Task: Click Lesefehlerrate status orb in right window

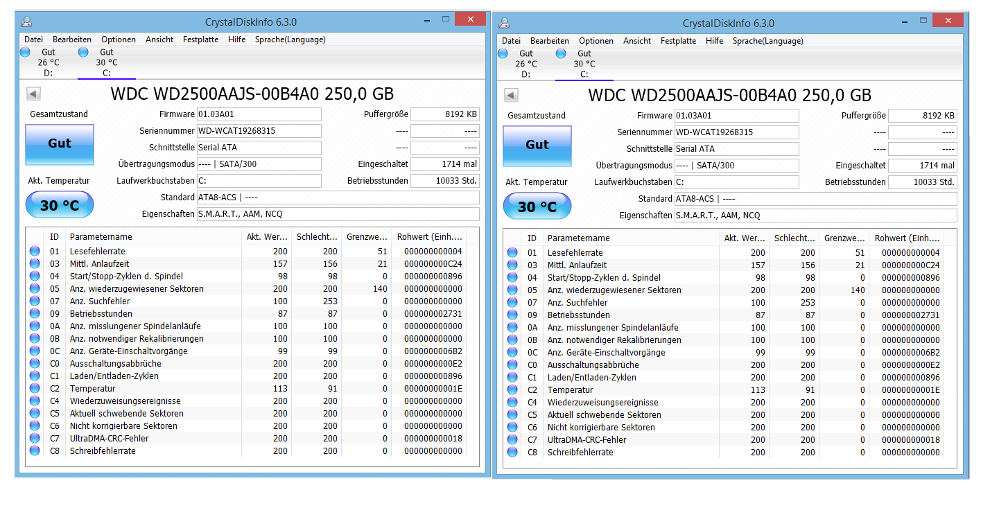Action: 512,252
